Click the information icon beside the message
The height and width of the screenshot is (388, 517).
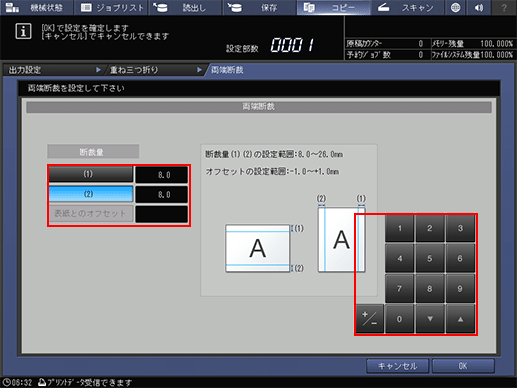tap(23, 32)
